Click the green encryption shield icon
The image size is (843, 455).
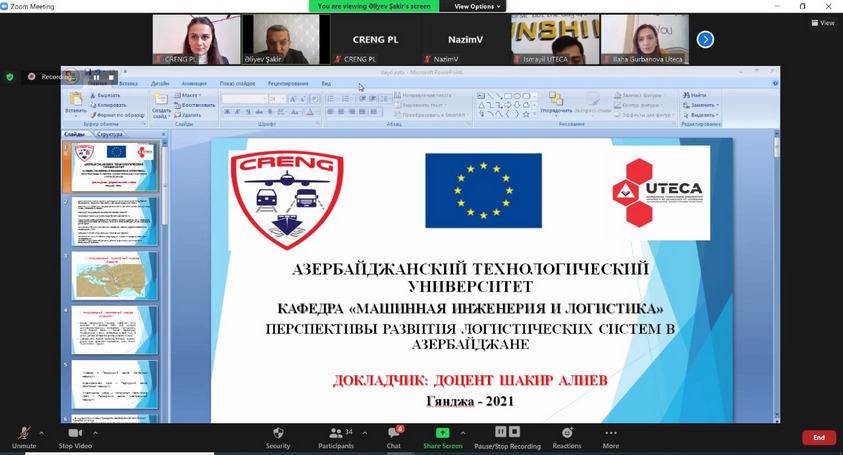coord(10,76)
